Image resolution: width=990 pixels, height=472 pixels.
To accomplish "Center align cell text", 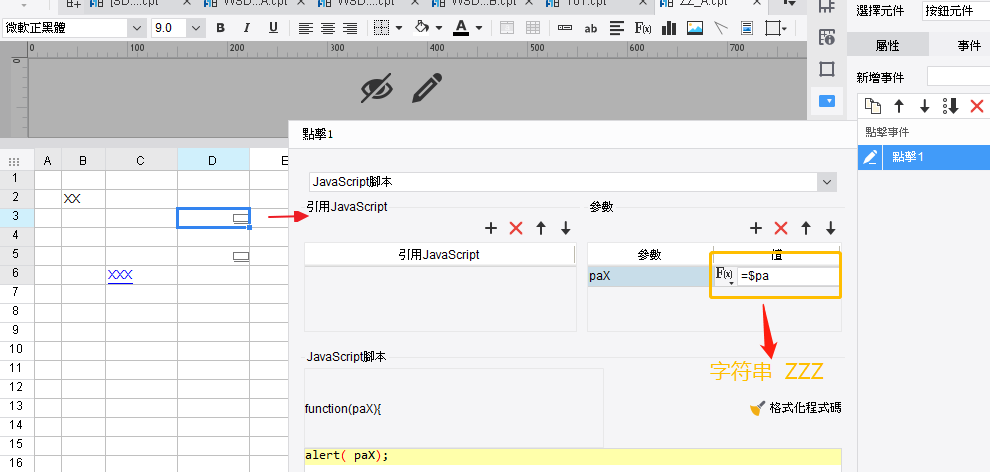I will point(328,28).
